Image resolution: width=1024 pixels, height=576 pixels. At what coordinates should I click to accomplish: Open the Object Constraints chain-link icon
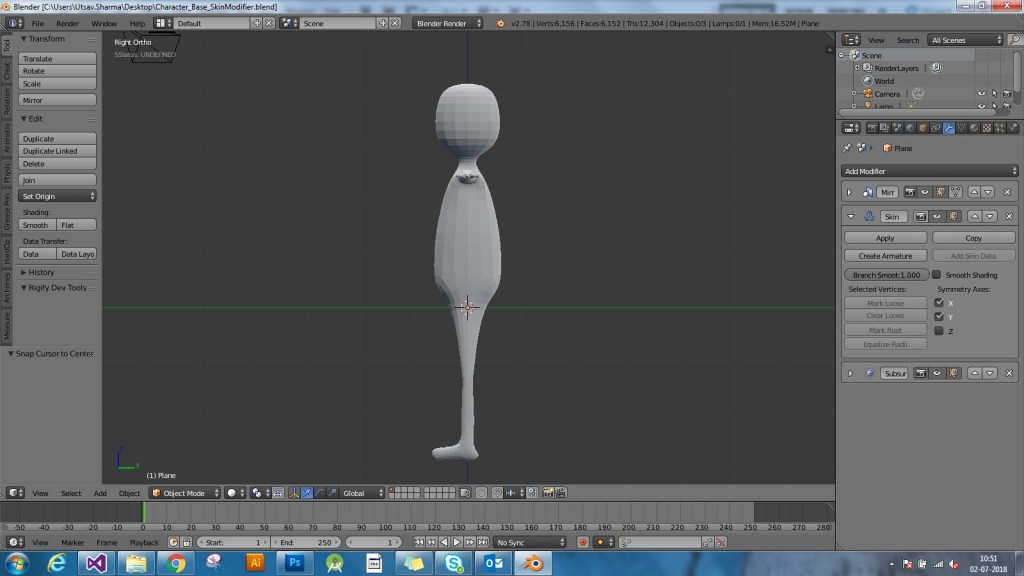pos(935,128)
